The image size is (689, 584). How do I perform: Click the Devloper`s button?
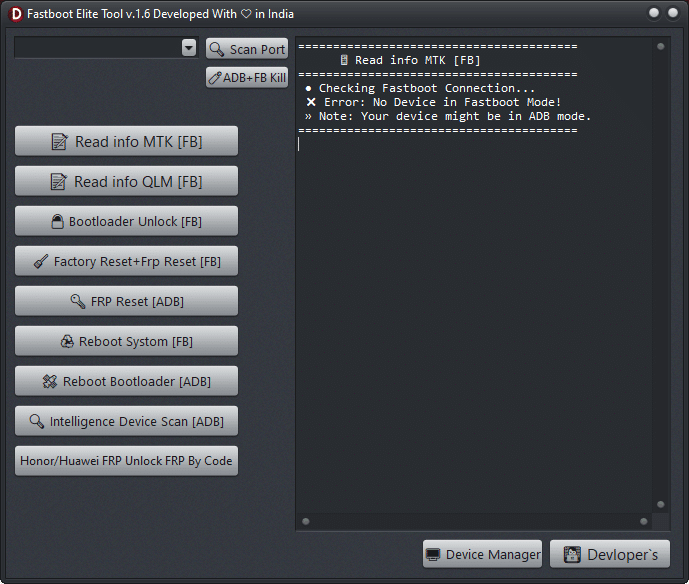pyautogui.click(x=610, y=554)
